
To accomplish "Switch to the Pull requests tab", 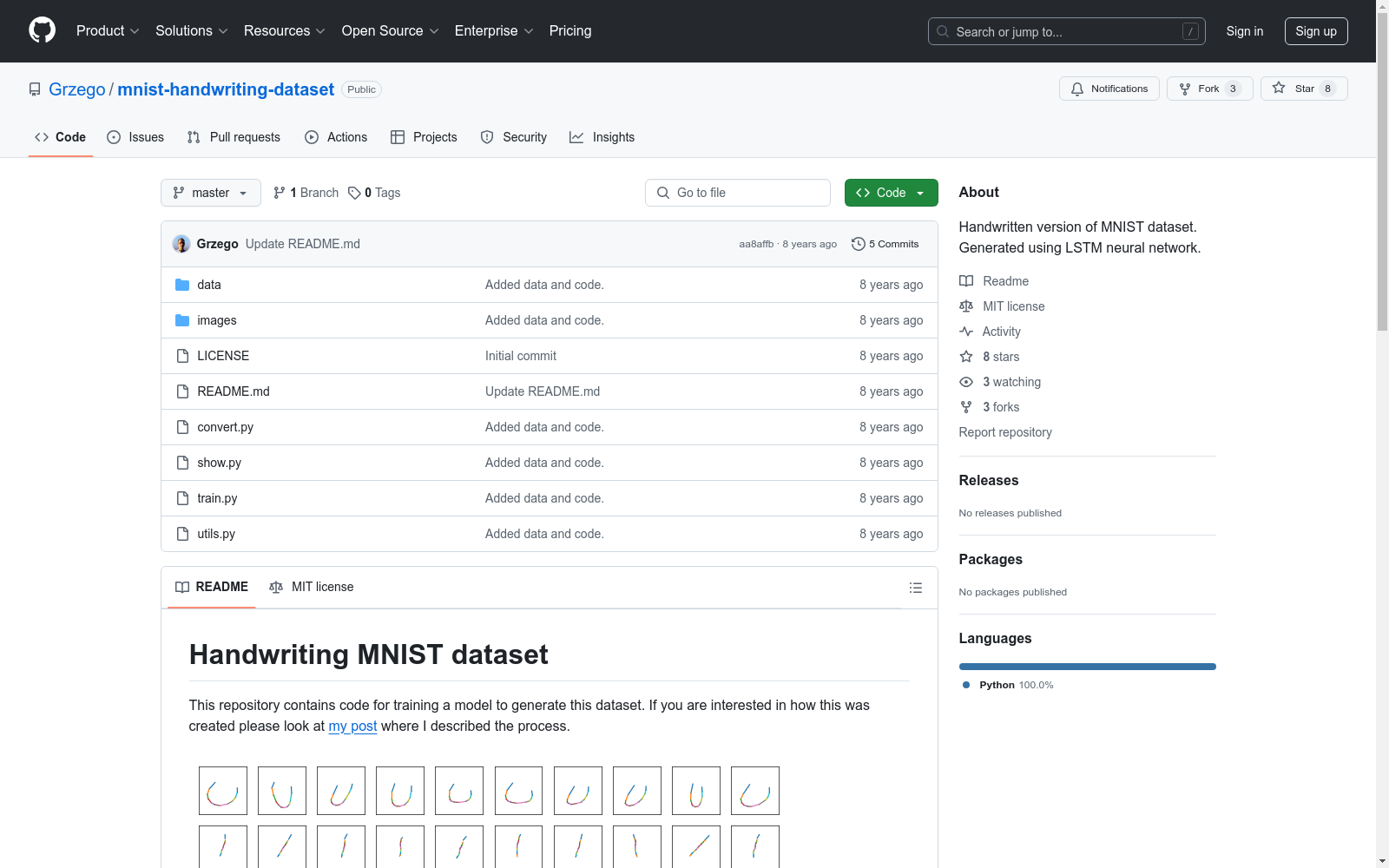I will tap(234, 137).
